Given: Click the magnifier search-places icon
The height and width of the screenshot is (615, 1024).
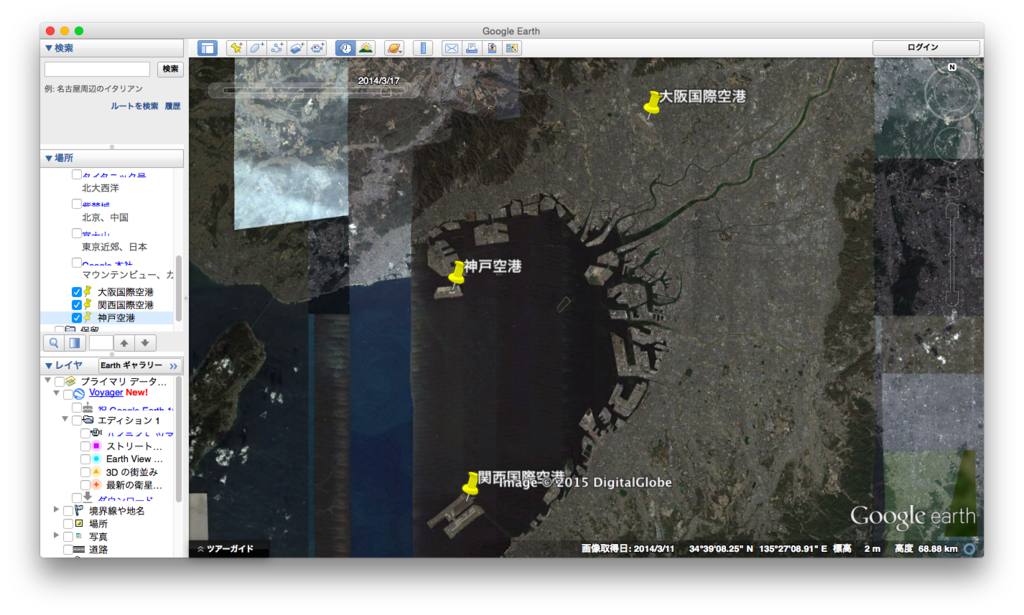Looking at the screenshot, I should click(x=54, y=343).
